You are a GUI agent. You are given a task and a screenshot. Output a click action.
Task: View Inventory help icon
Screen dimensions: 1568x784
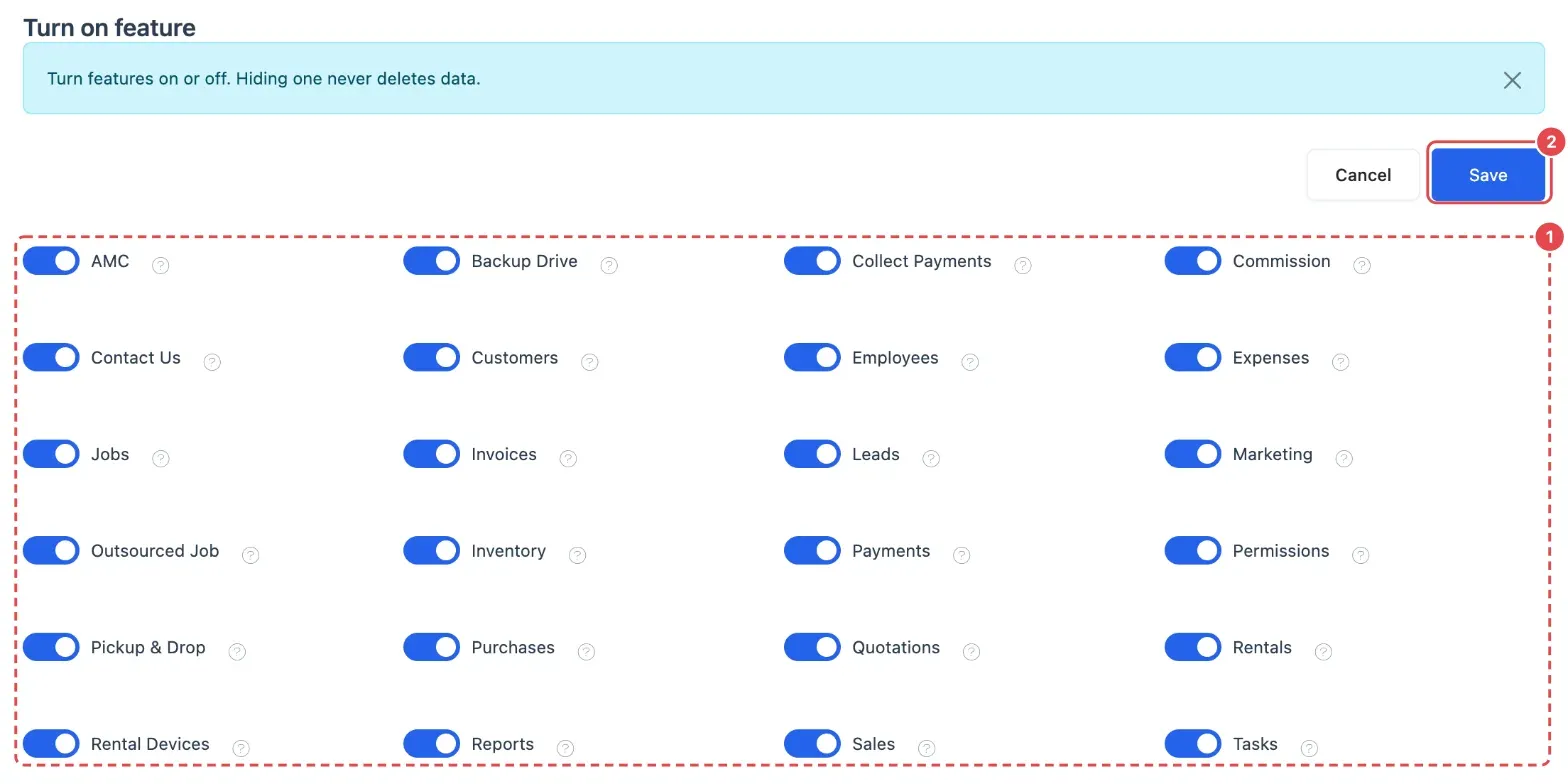tap(577, 555)
